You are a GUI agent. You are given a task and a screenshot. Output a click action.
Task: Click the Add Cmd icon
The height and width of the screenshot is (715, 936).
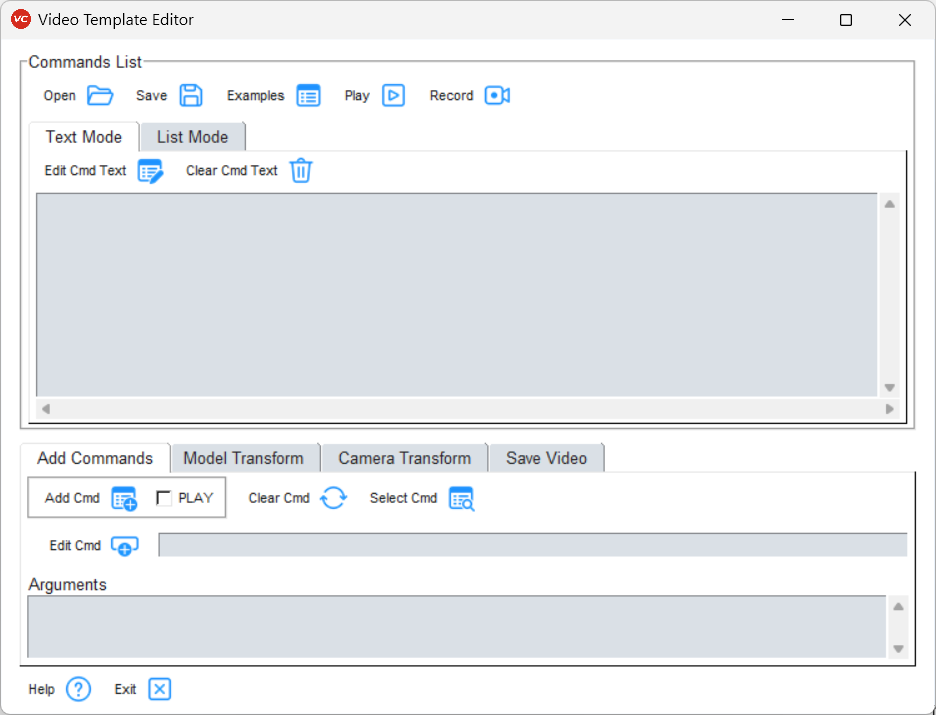point(124,497)
